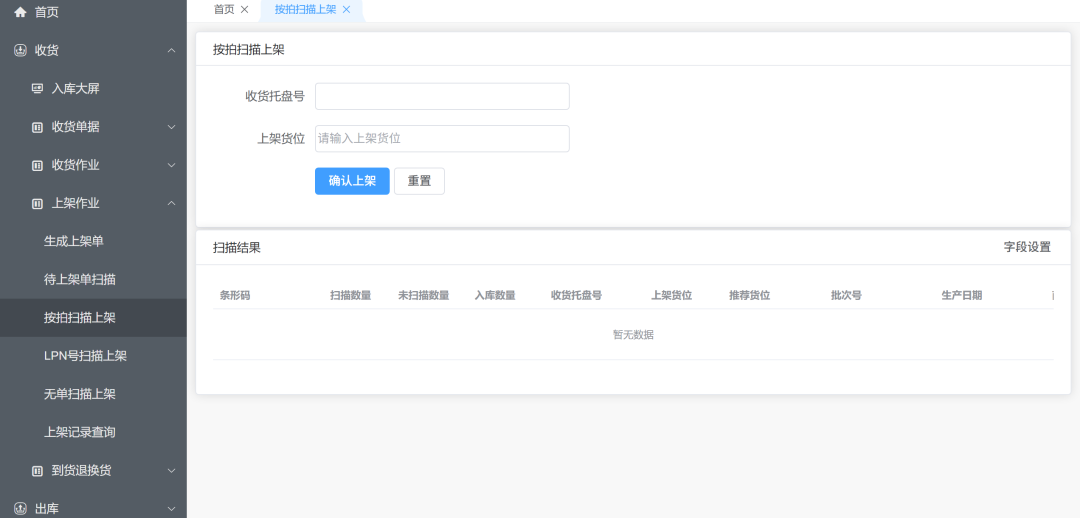Open 字段设置 field settings link

[1027, 247]
